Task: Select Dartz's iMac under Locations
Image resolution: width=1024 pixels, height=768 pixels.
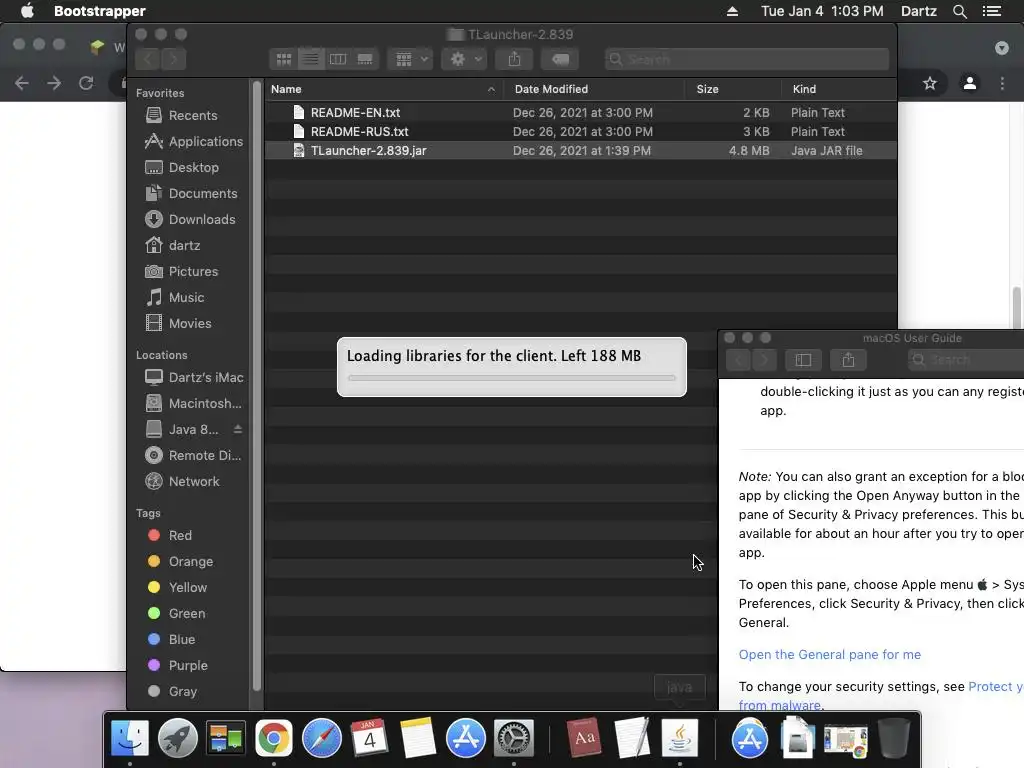Action: point(194,377)
